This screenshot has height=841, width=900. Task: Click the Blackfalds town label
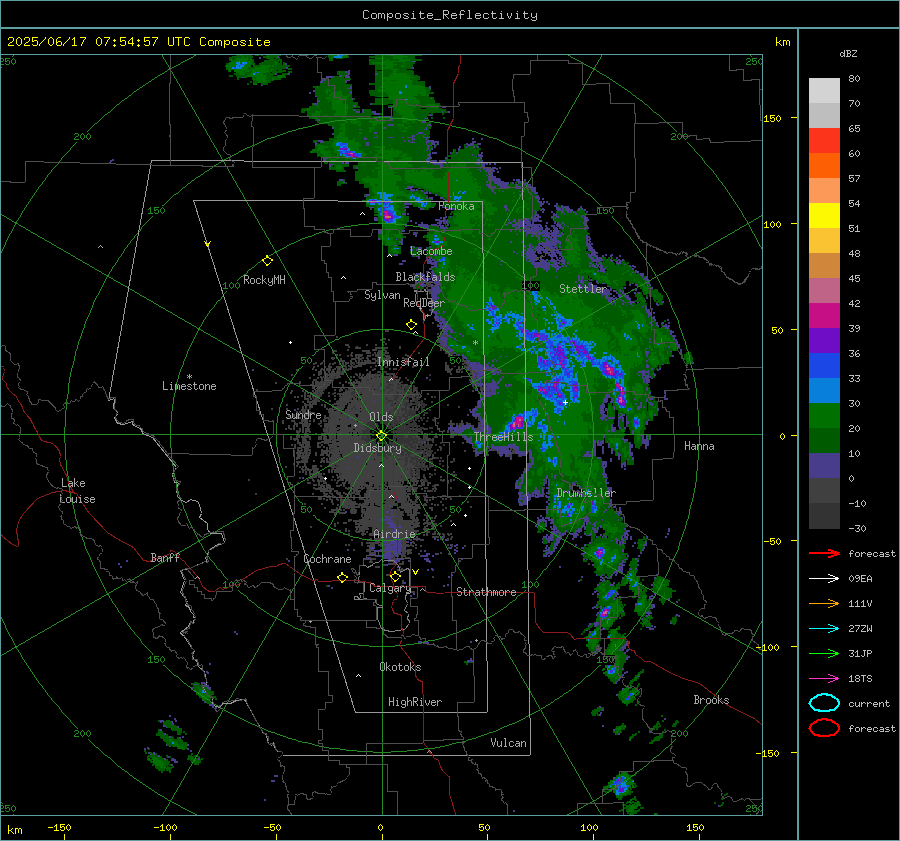(x=425, y=277)
